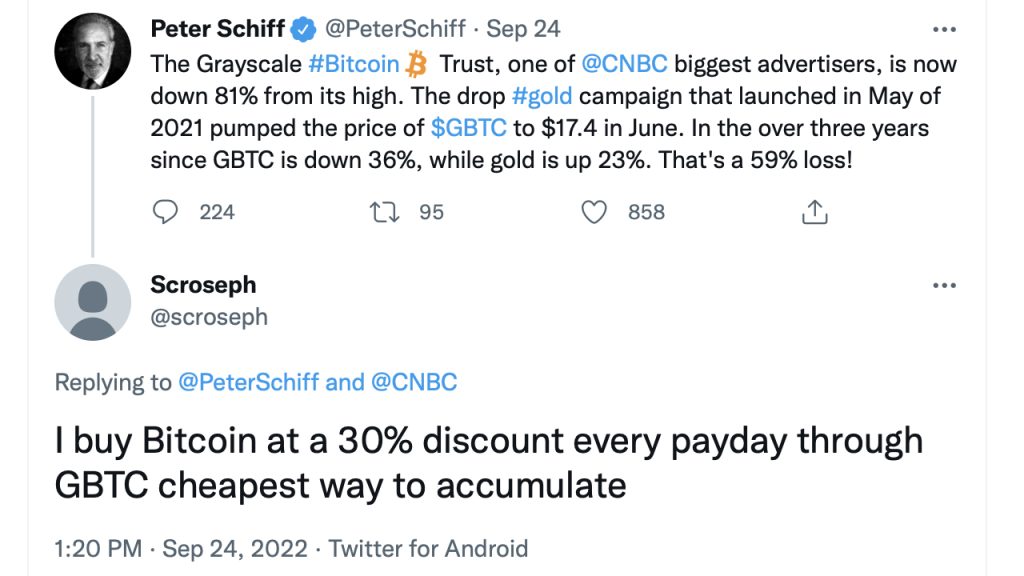Click Scroseph's avatar placeholder

point(91,303)
